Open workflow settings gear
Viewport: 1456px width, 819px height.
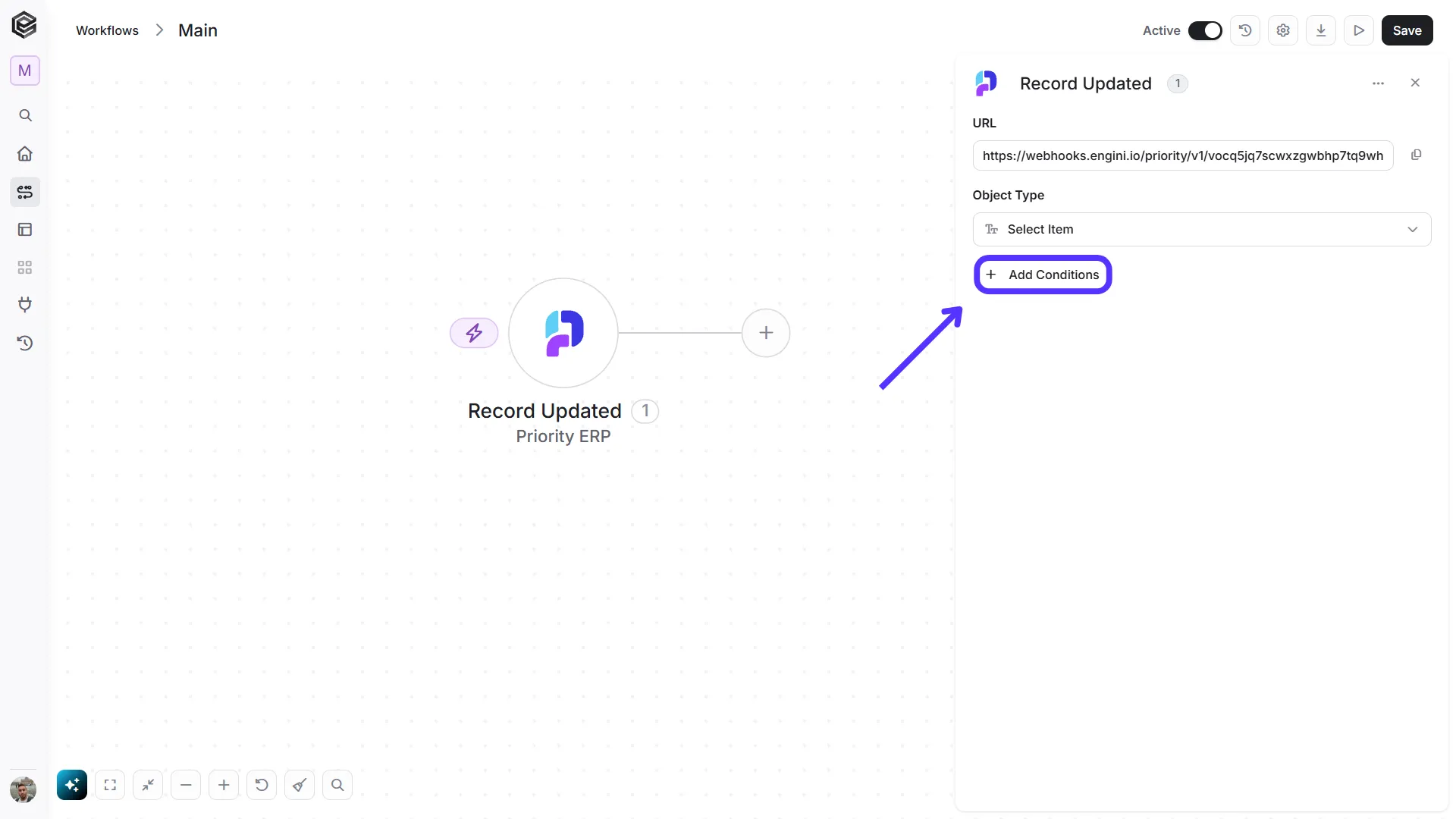tap(1283, 30)
